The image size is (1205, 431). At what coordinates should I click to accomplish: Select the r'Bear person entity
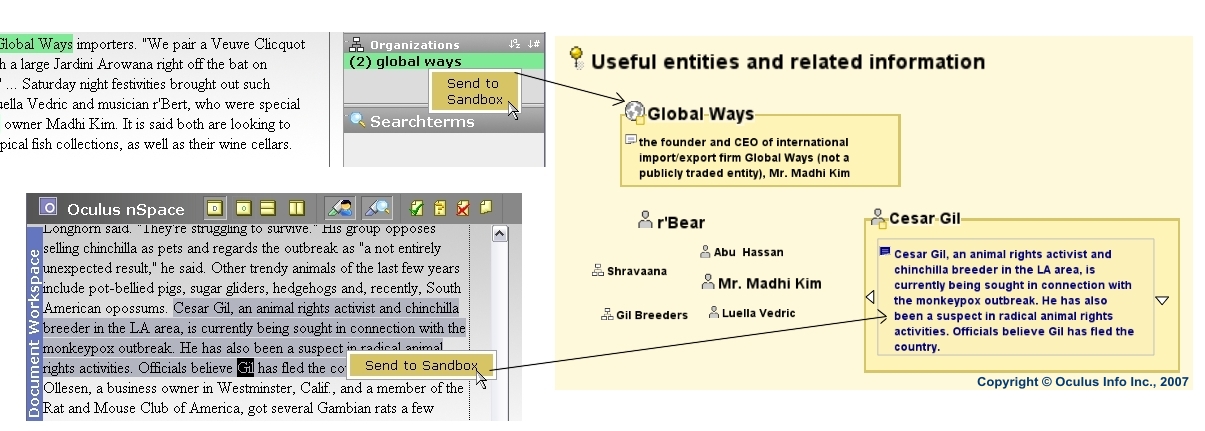point(680,222)
